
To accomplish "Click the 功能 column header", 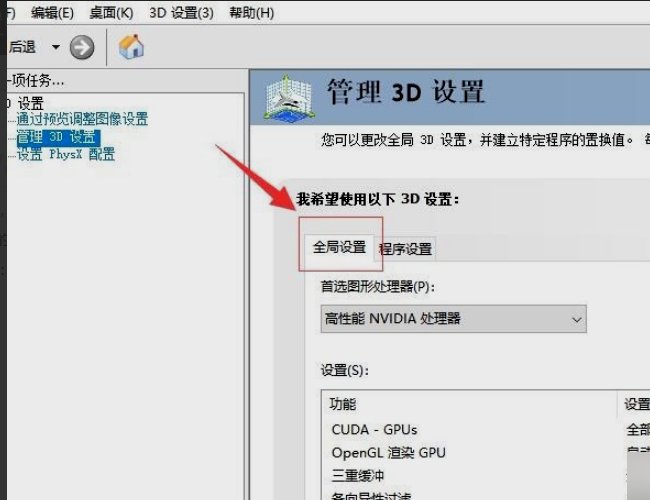I will [469, 404].
